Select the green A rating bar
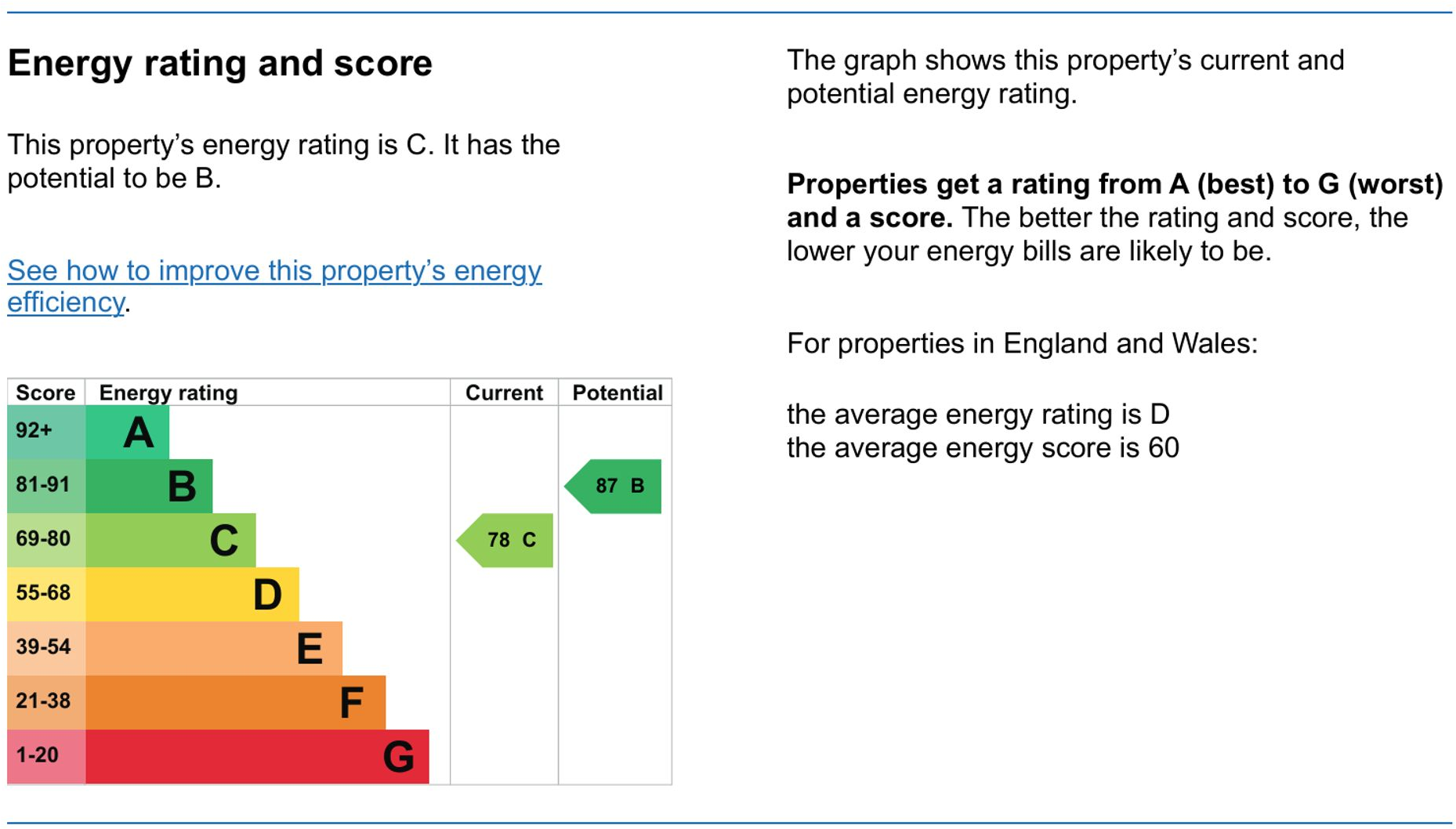Image resolution: width=1456 pixels, height=829 pixels. coord(128,433)
